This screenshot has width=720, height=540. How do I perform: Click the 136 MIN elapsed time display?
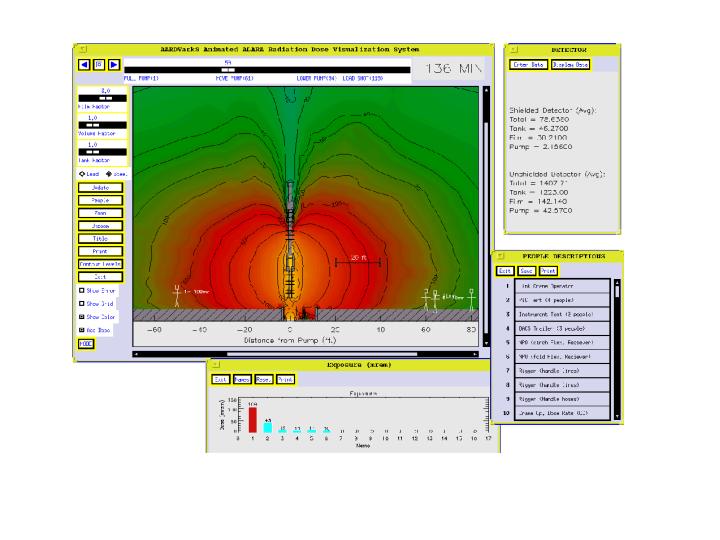452,69
